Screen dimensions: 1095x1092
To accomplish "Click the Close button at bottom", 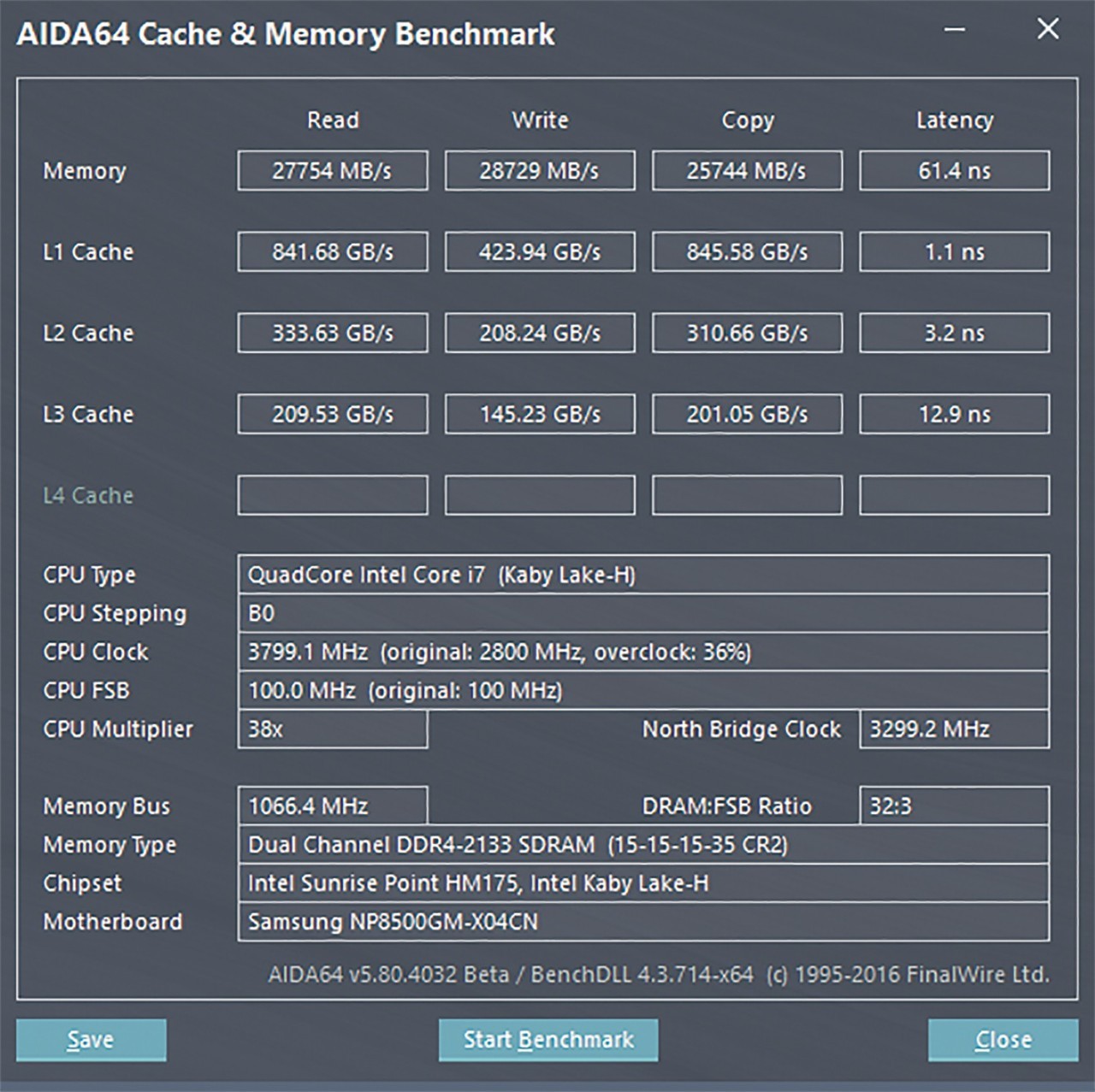I will (x=1003, y=1040).
